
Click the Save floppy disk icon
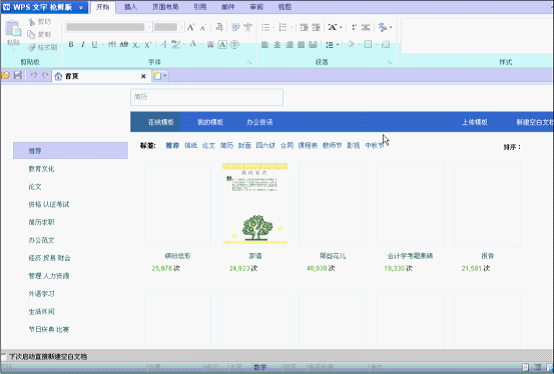click(18, 75)
